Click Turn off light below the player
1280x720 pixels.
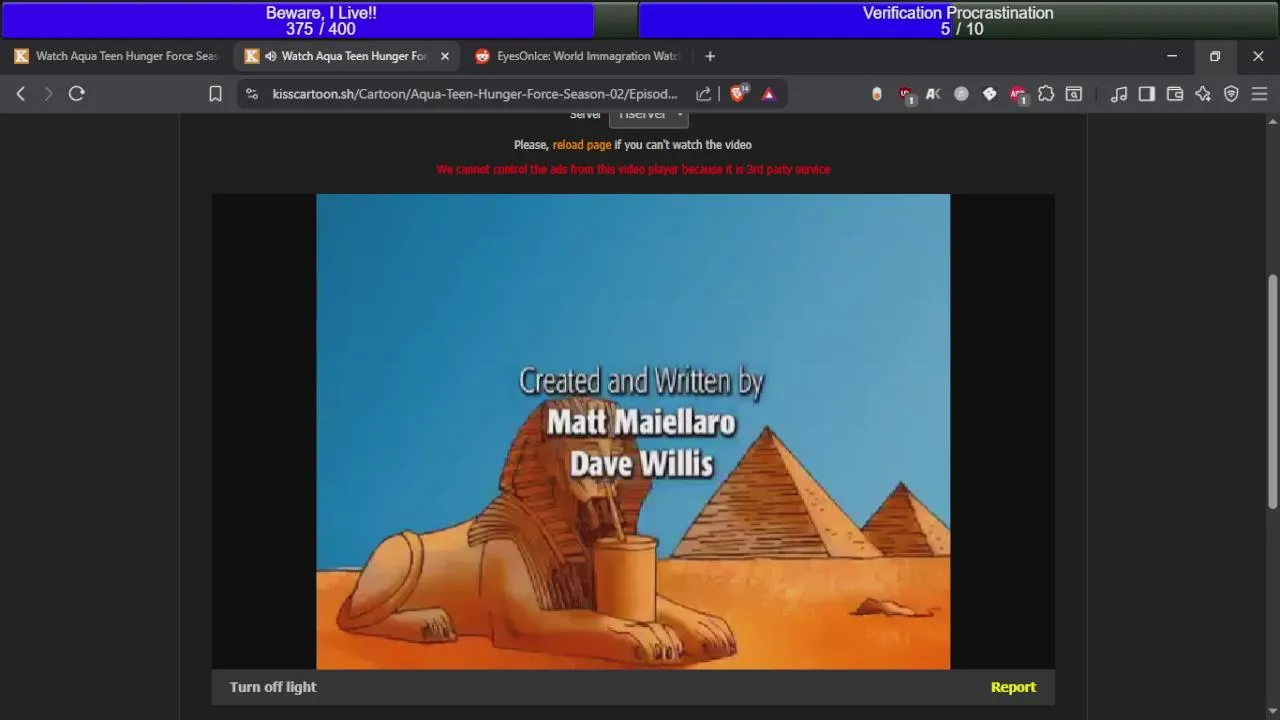pyautogui.click(x=273, y=687)
